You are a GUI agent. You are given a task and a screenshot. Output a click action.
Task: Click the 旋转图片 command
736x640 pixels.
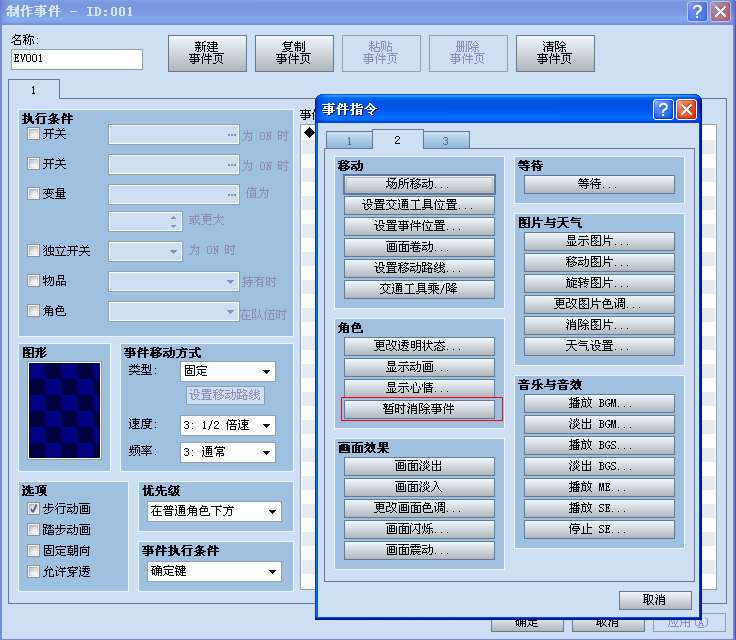599,283
